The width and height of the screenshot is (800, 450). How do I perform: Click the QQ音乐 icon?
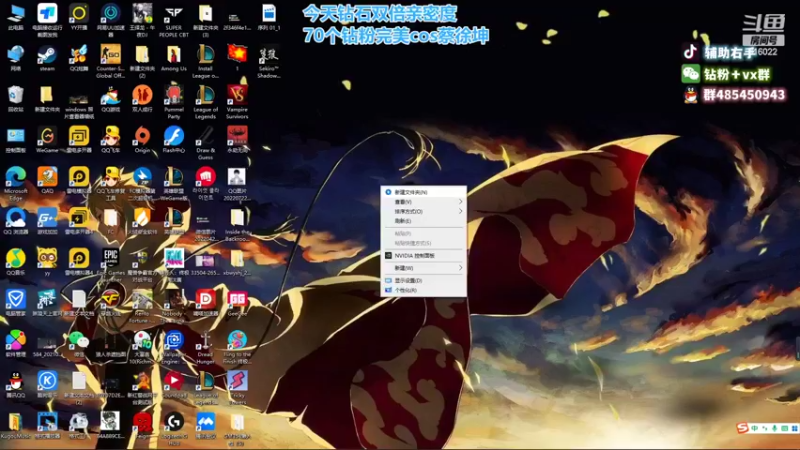16,262
